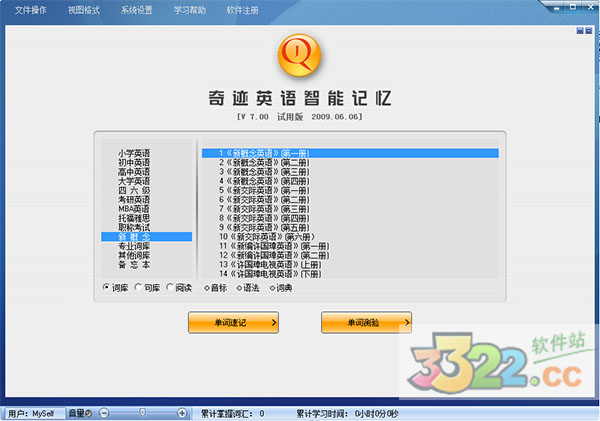Screen dimensions: 600x421
Task: Click the 累计掌握词汇 counter
Action: [x=233, y=414]
